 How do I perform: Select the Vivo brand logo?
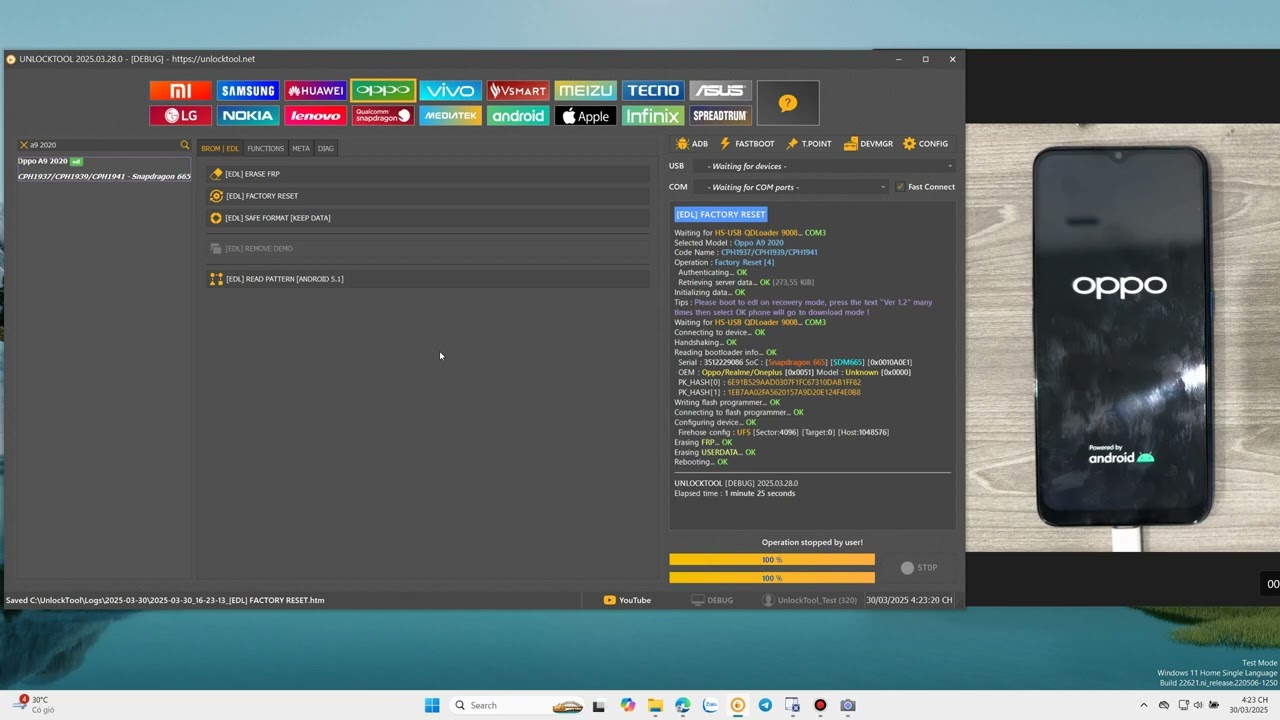(x=450, y=91)
